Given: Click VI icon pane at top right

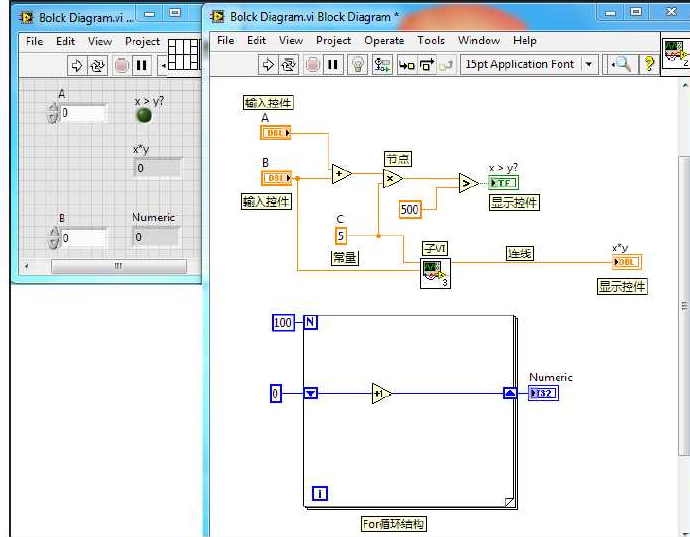Looking at the screenshot, I should (676, 54).
